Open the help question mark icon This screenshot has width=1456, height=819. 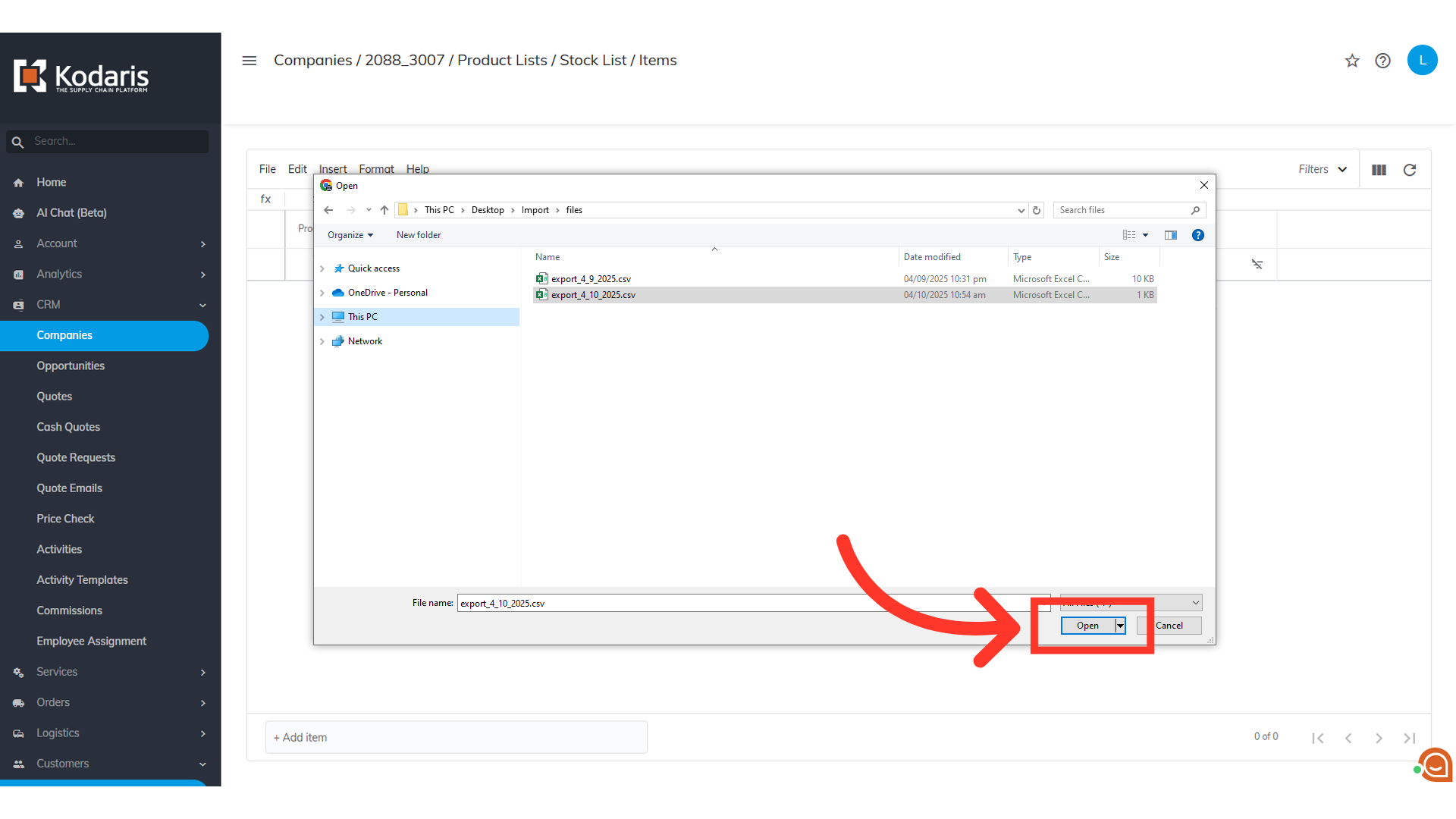tap(1382, 61)
